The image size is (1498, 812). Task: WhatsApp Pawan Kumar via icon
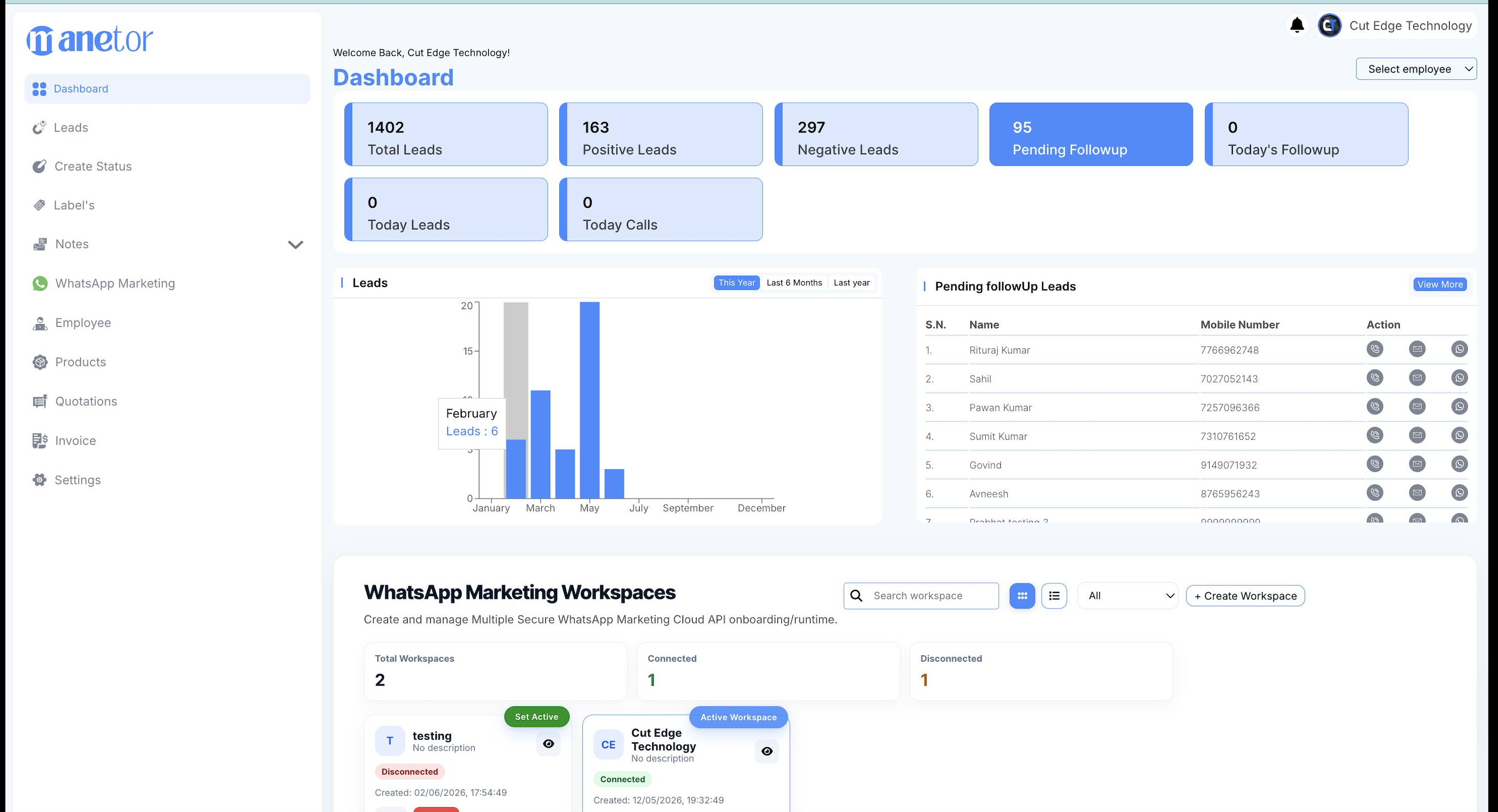tap(1459, 407)
